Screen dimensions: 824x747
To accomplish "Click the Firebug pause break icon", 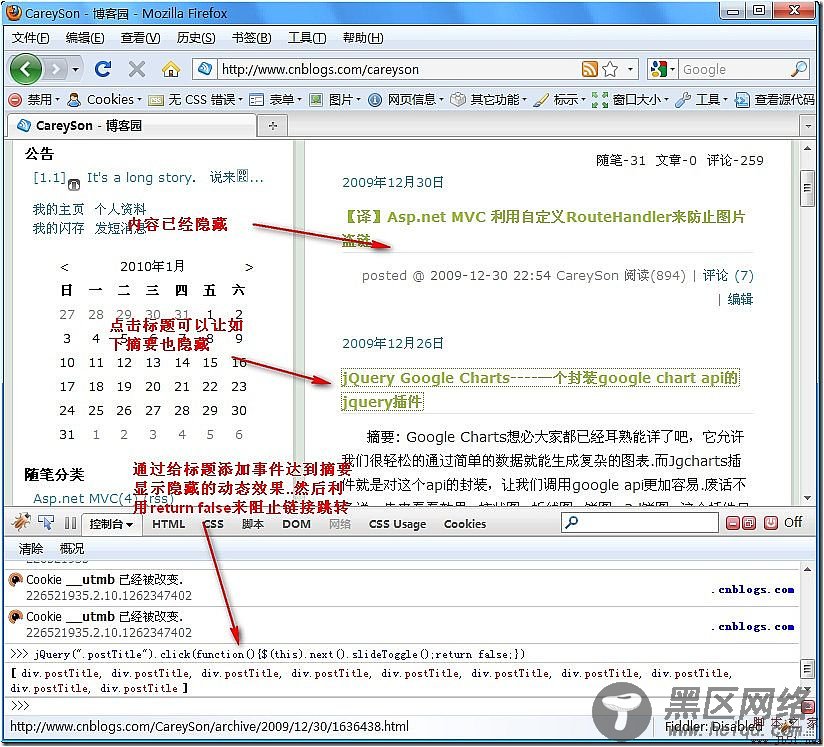I will [70, 524].
